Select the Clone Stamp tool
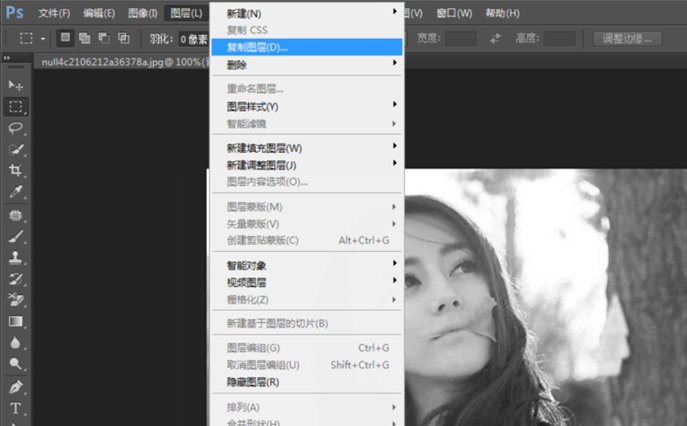This screenshot has height=426, width=687. tap(16, 258)
